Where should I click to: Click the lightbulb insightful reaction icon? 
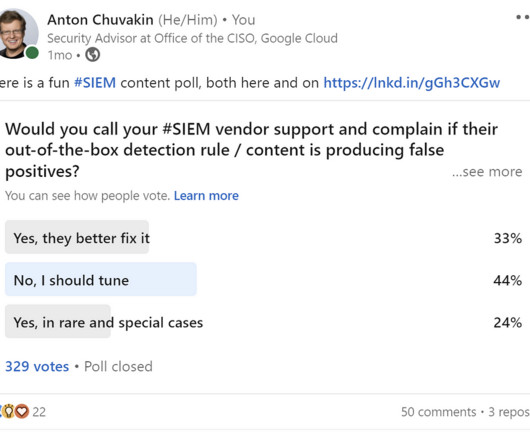(x=9, y=411)
